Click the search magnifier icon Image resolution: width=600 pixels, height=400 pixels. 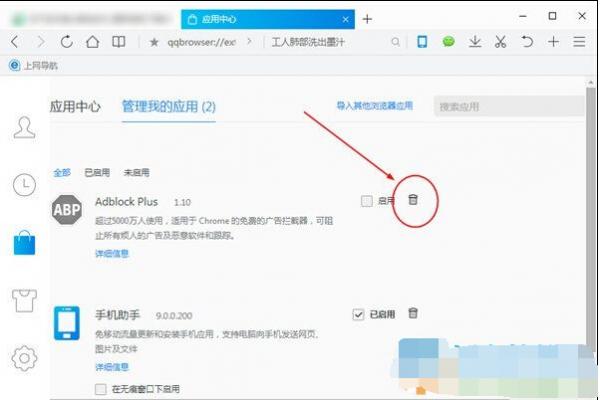[x=395, y=42]
